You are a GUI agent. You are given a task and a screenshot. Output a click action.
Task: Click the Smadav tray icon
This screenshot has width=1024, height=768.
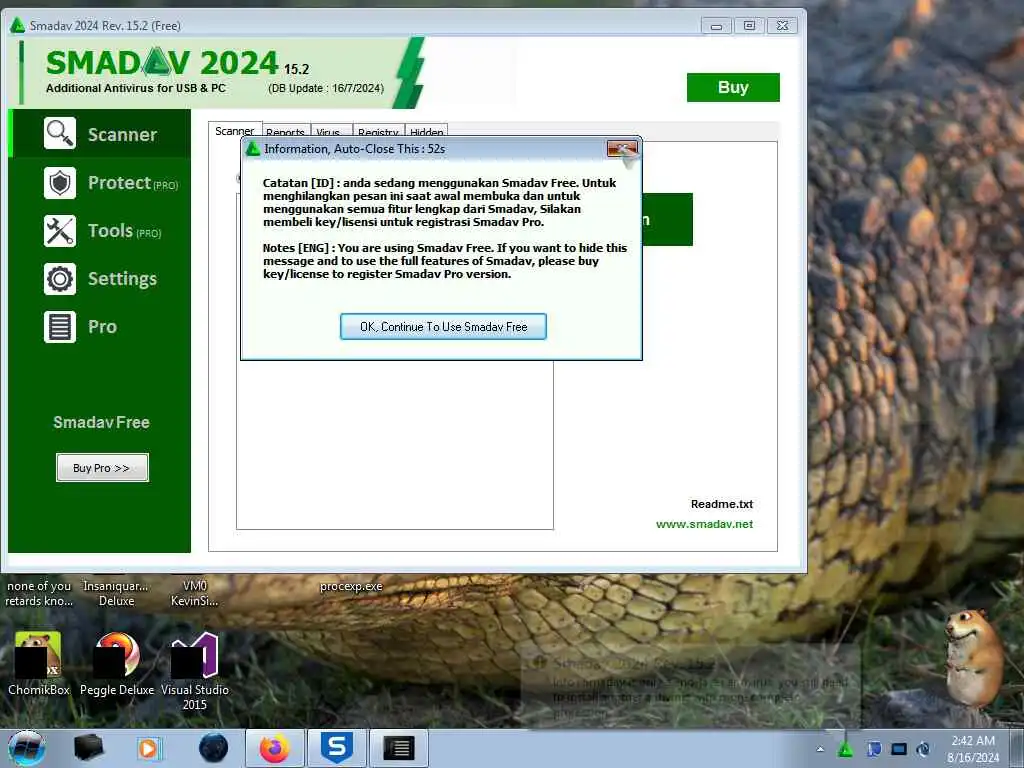(x=846, y=749)
